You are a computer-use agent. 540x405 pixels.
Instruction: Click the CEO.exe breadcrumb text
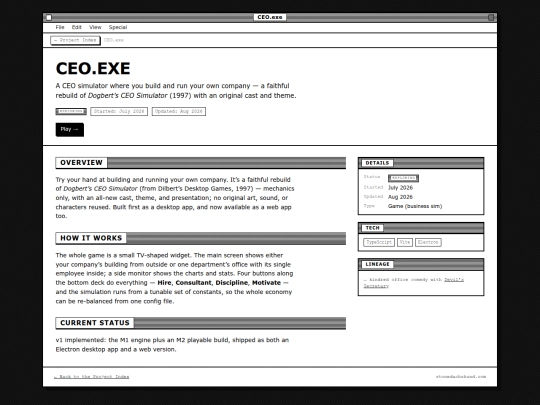pyautogui.click(x=114, y=40)
